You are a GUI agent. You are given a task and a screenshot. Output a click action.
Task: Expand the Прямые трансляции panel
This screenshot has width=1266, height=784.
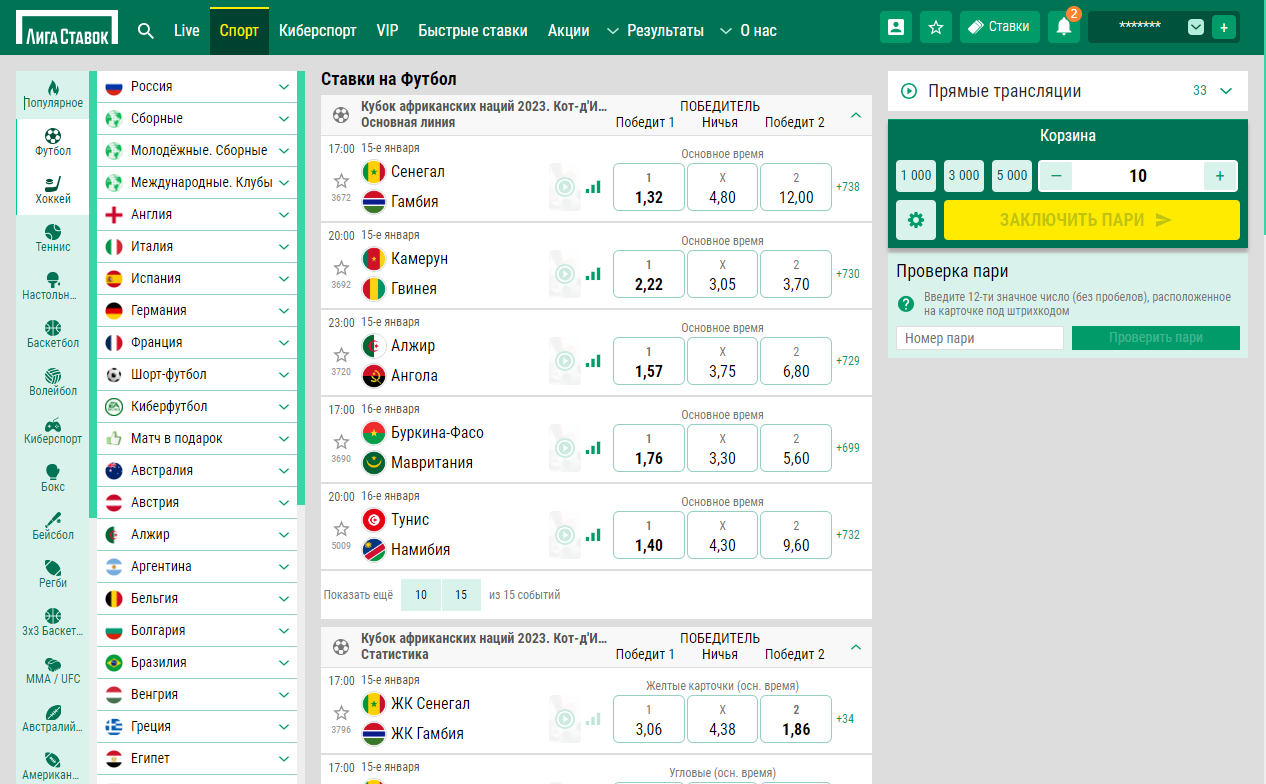(x=1226, y=91)
